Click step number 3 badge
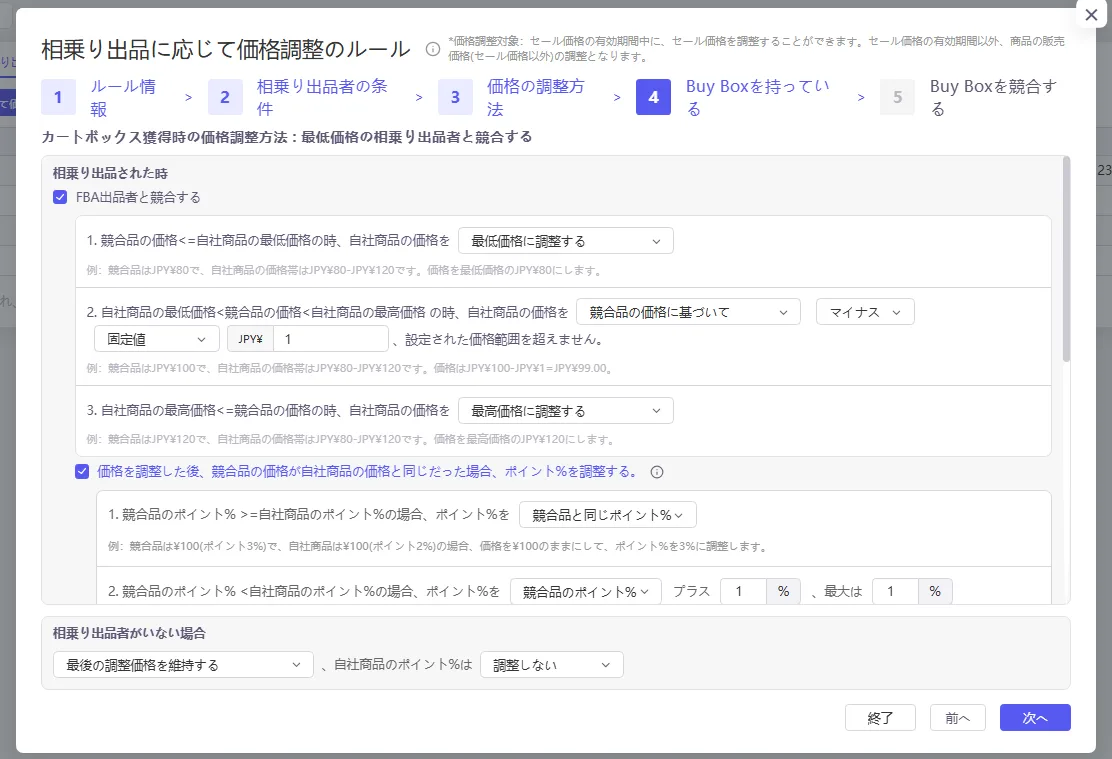Viewport: 1112px width, 759px height. point(455,97)
